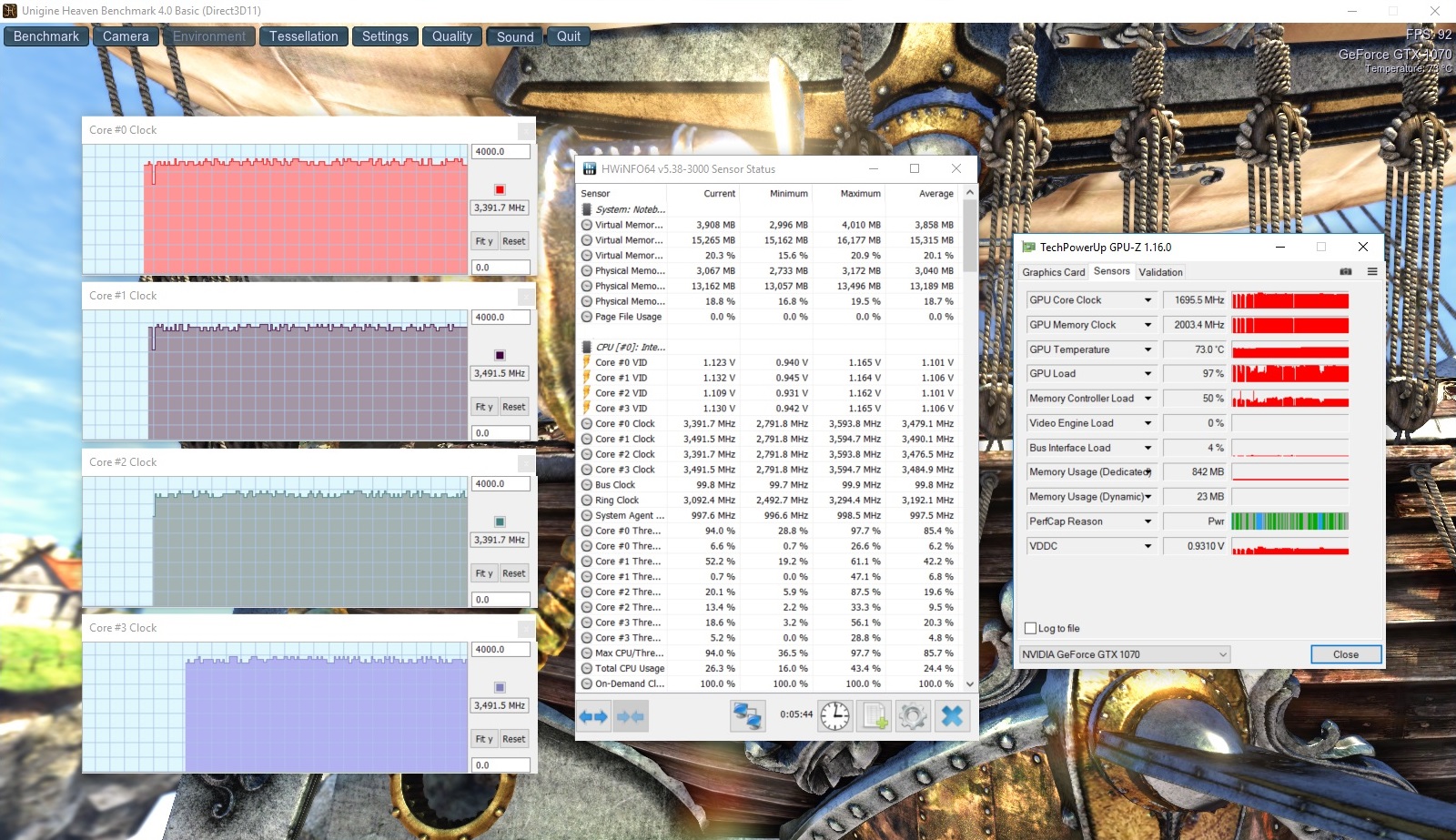Image resolution: width=1456 pixels, height=840 pixels.
Task: Pick the teal color swatch of Core #2 graph
Action: tap(500, 521)
